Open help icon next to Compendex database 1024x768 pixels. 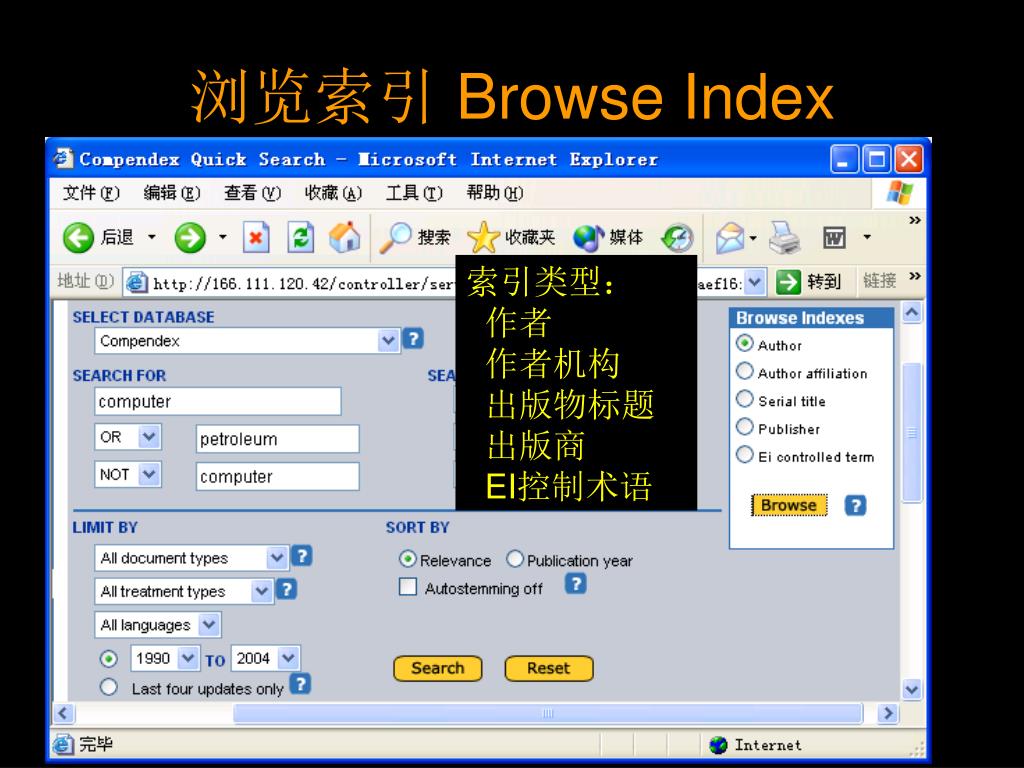[413, 338]
